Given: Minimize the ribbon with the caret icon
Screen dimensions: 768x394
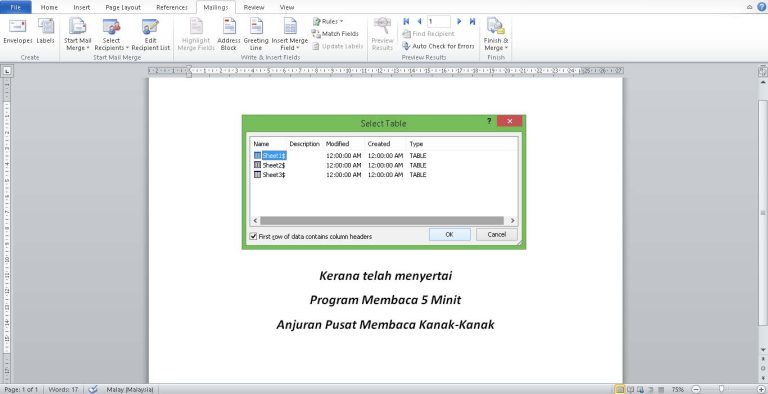Looking at the screenshot, I should (x=749, y=7).
